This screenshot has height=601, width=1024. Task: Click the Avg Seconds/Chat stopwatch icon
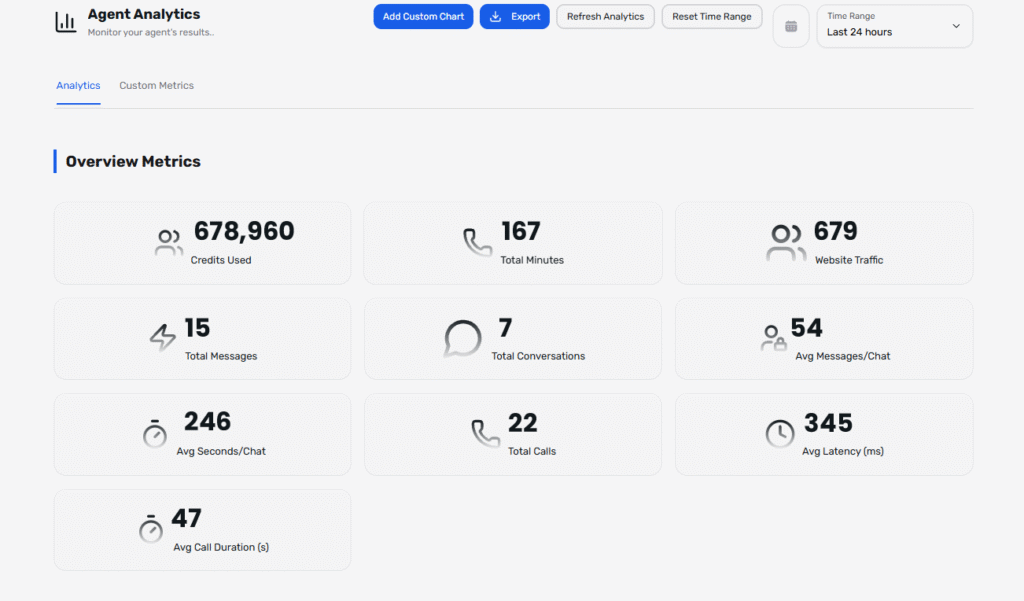coord(155,433)
